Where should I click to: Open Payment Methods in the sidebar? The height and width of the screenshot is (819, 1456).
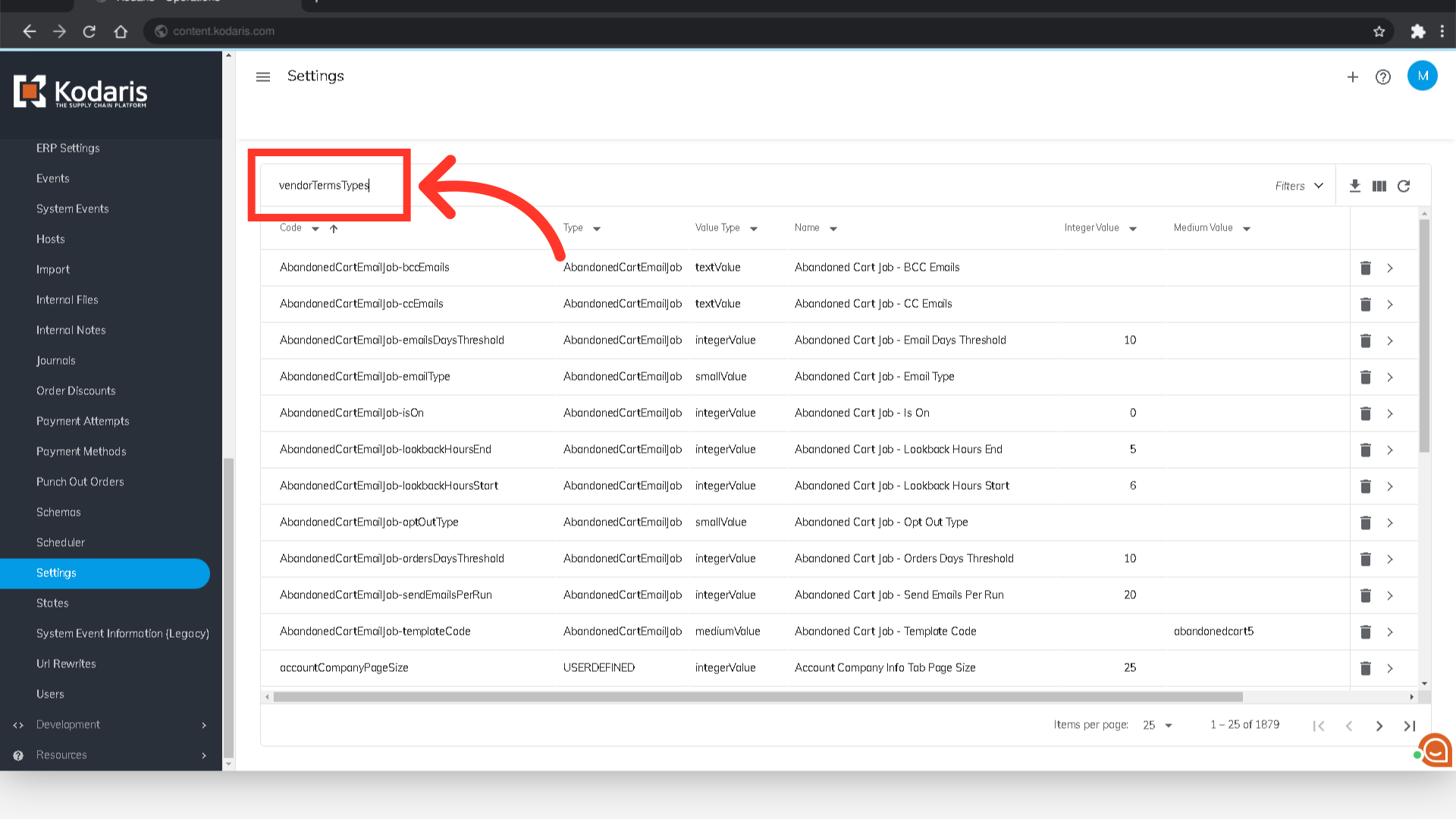tap(81, 451)
